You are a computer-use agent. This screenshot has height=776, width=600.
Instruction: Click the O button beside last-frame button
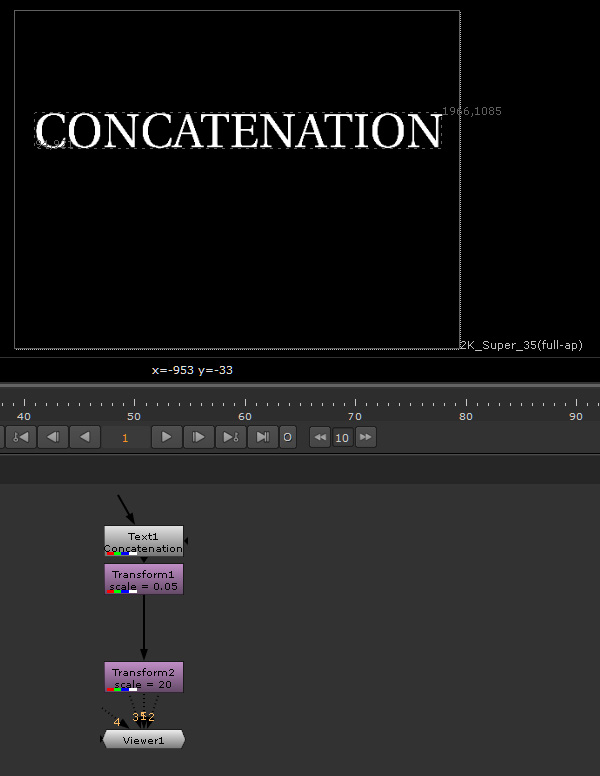pos(288,437)
